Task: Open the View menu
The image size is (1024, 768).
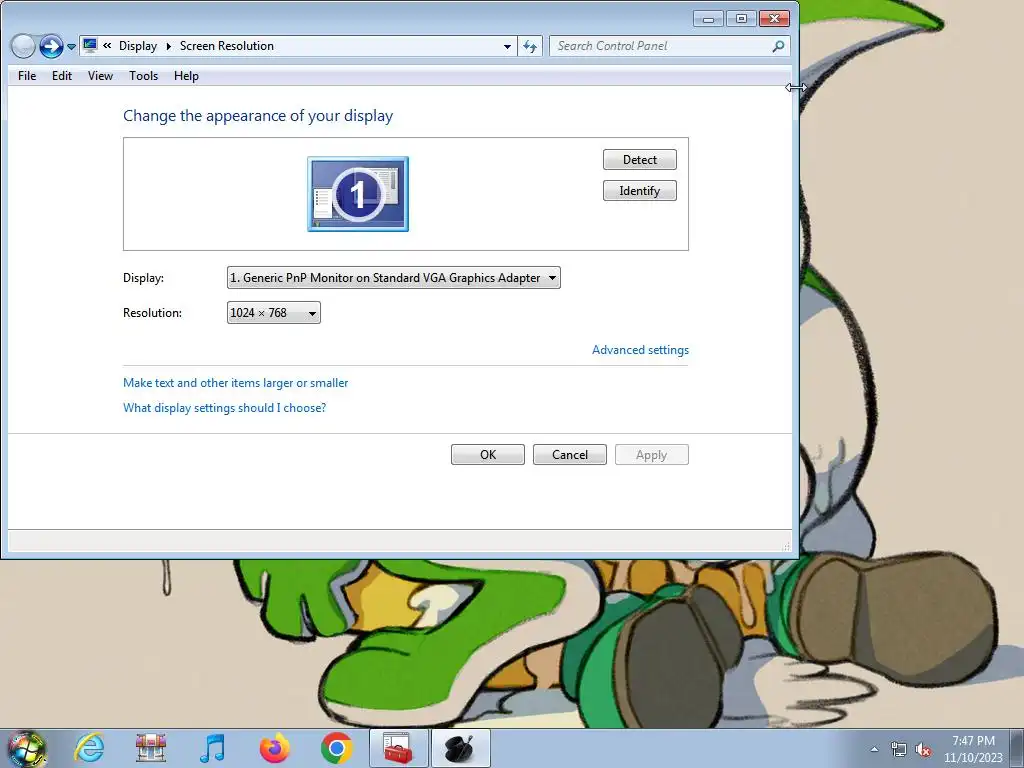Action: pos(101,76)
